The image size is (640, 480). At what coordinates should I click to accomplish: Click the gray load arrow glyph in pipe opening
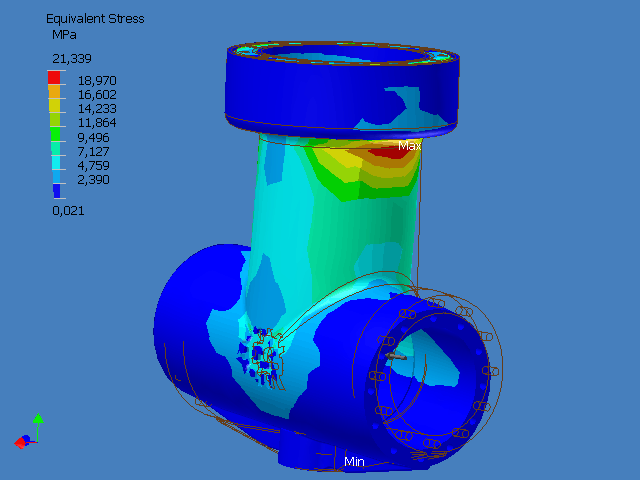[x=396, y=356]
